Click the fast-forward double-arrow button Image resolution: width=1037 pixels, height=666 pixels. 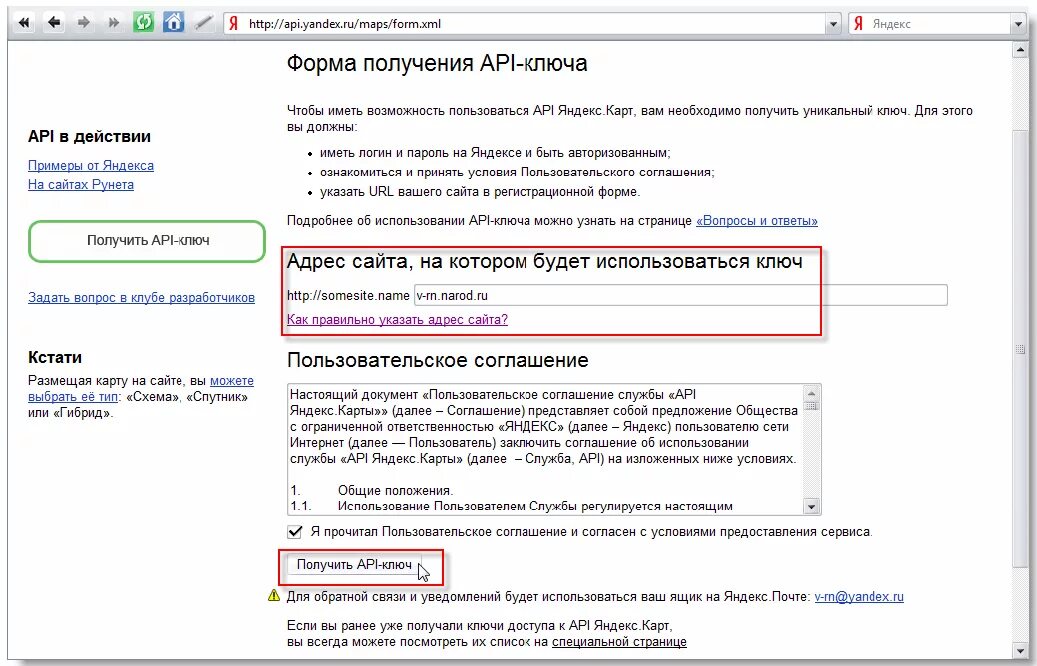(x=114, y=23)
